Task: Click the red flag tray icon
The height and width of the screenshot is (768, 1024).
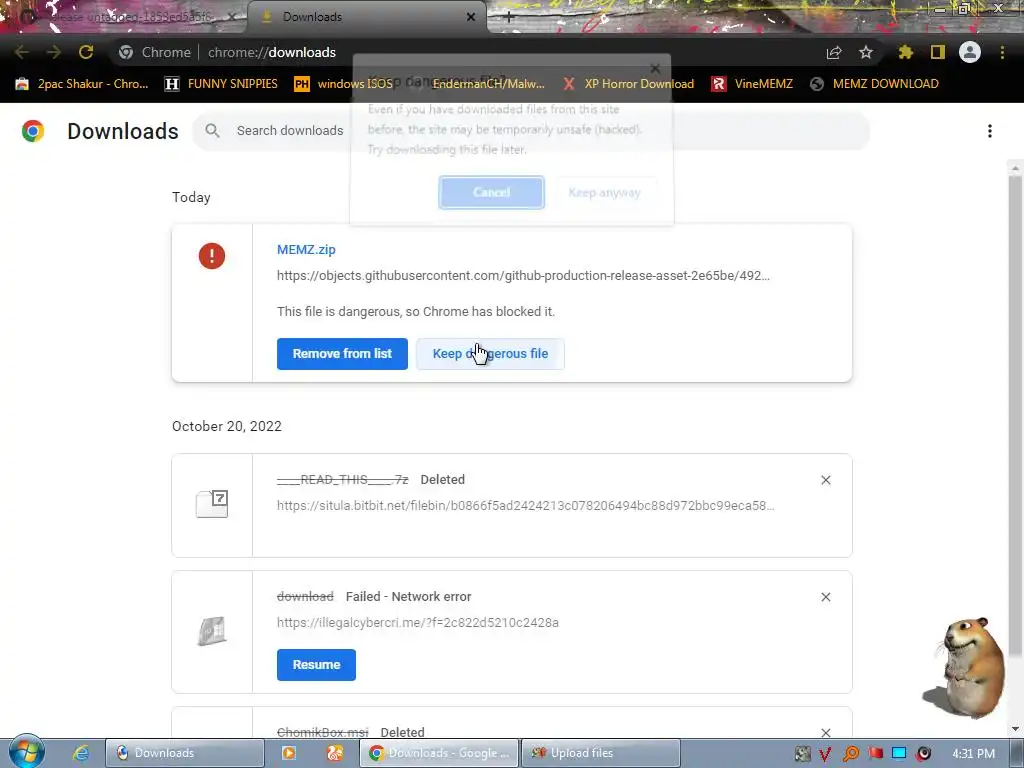Action: tap(875, 754)
